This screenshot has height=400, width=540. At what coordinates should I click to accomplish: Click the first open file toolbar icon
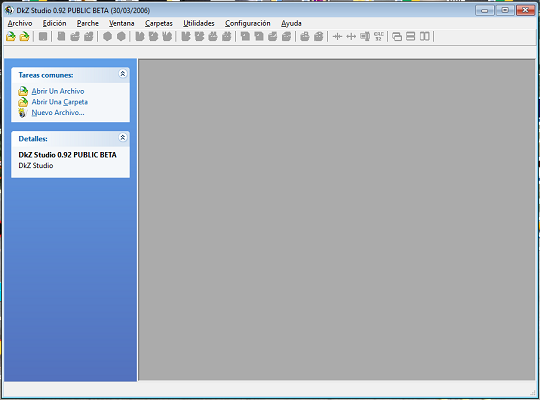click(x=11, y=37)
